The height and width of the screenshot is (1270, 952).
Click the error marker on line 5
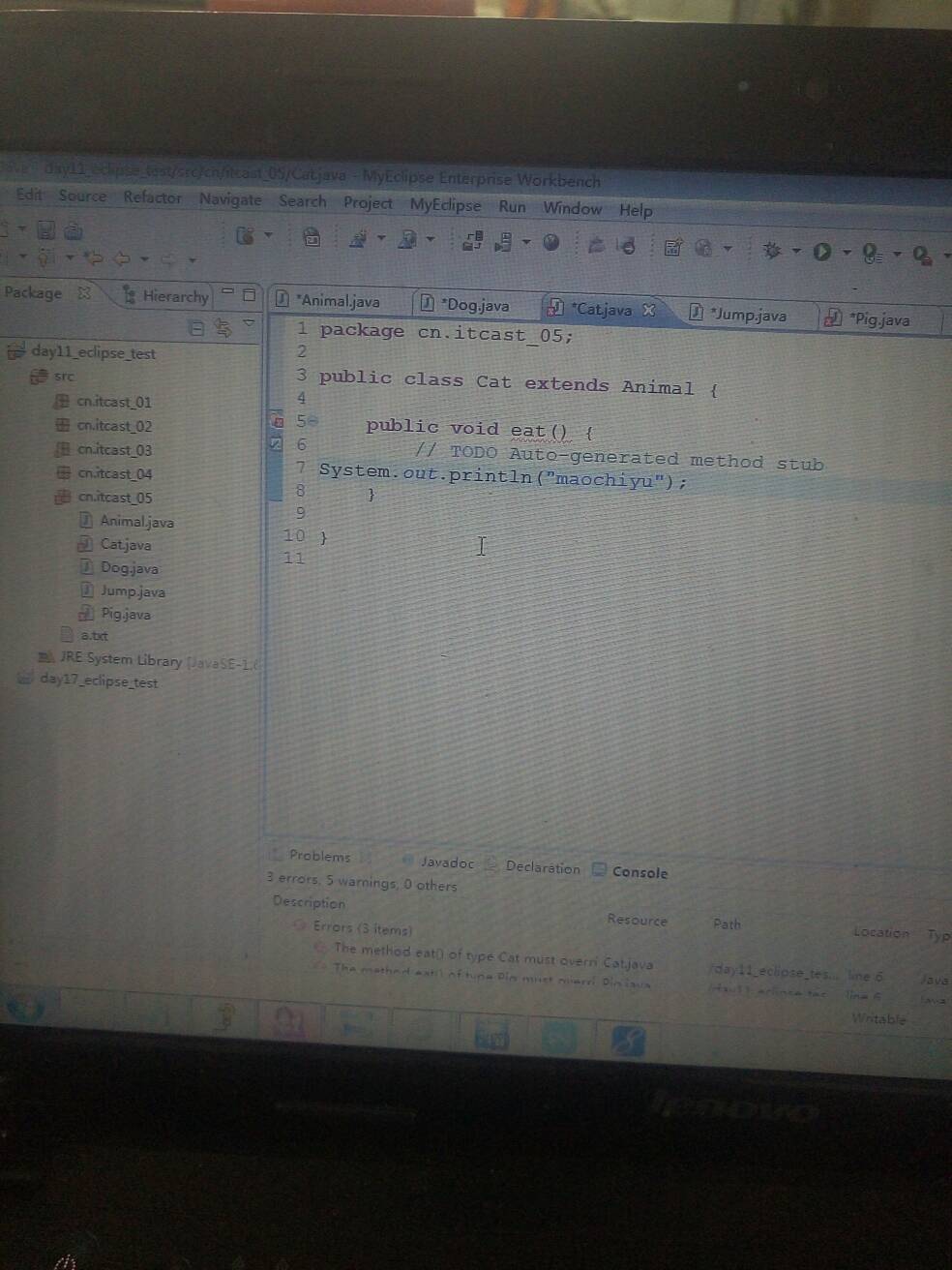277,421
